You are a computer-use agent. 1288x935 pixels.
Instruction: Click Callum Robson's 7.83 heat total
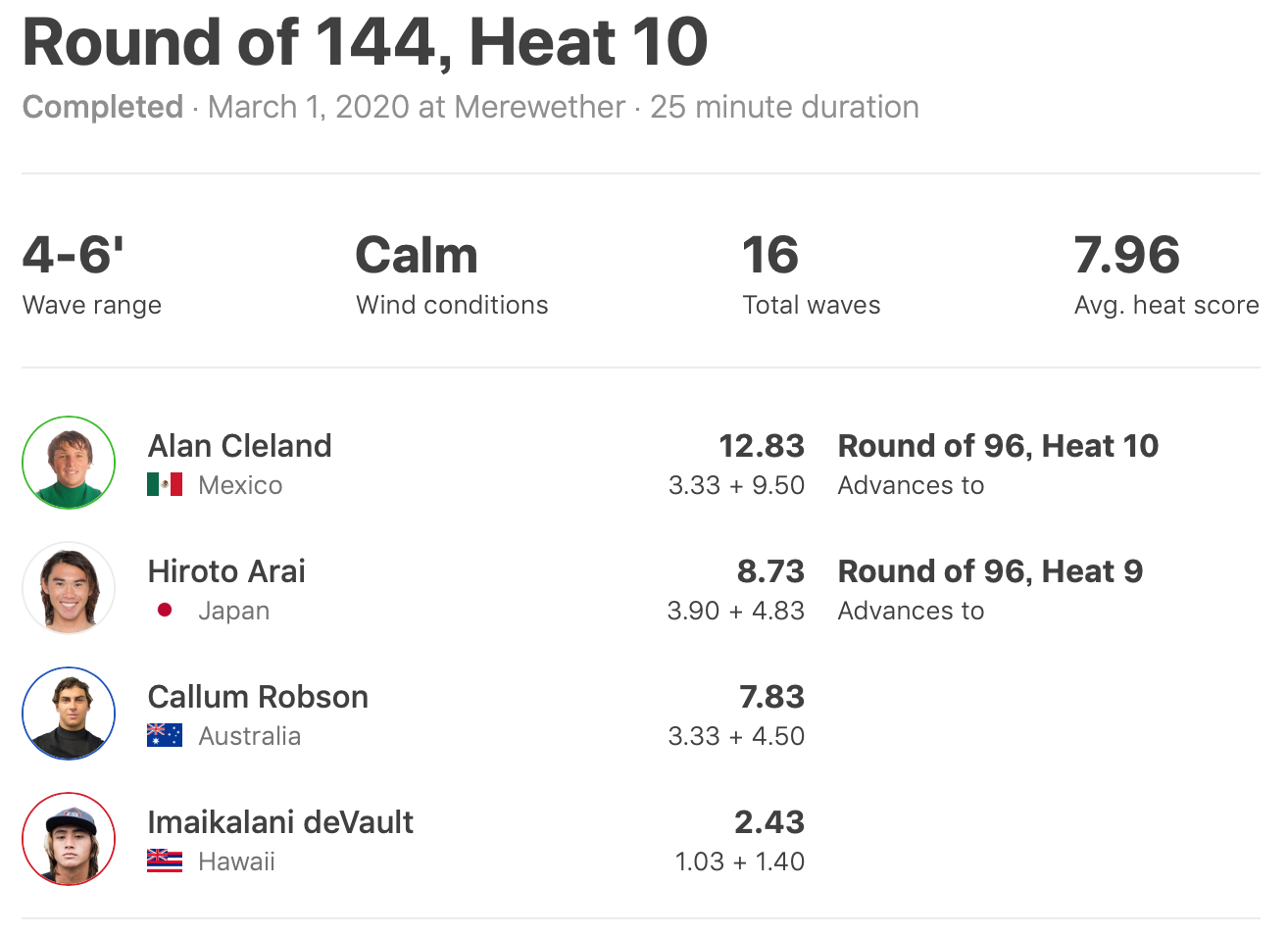point(771,697)
